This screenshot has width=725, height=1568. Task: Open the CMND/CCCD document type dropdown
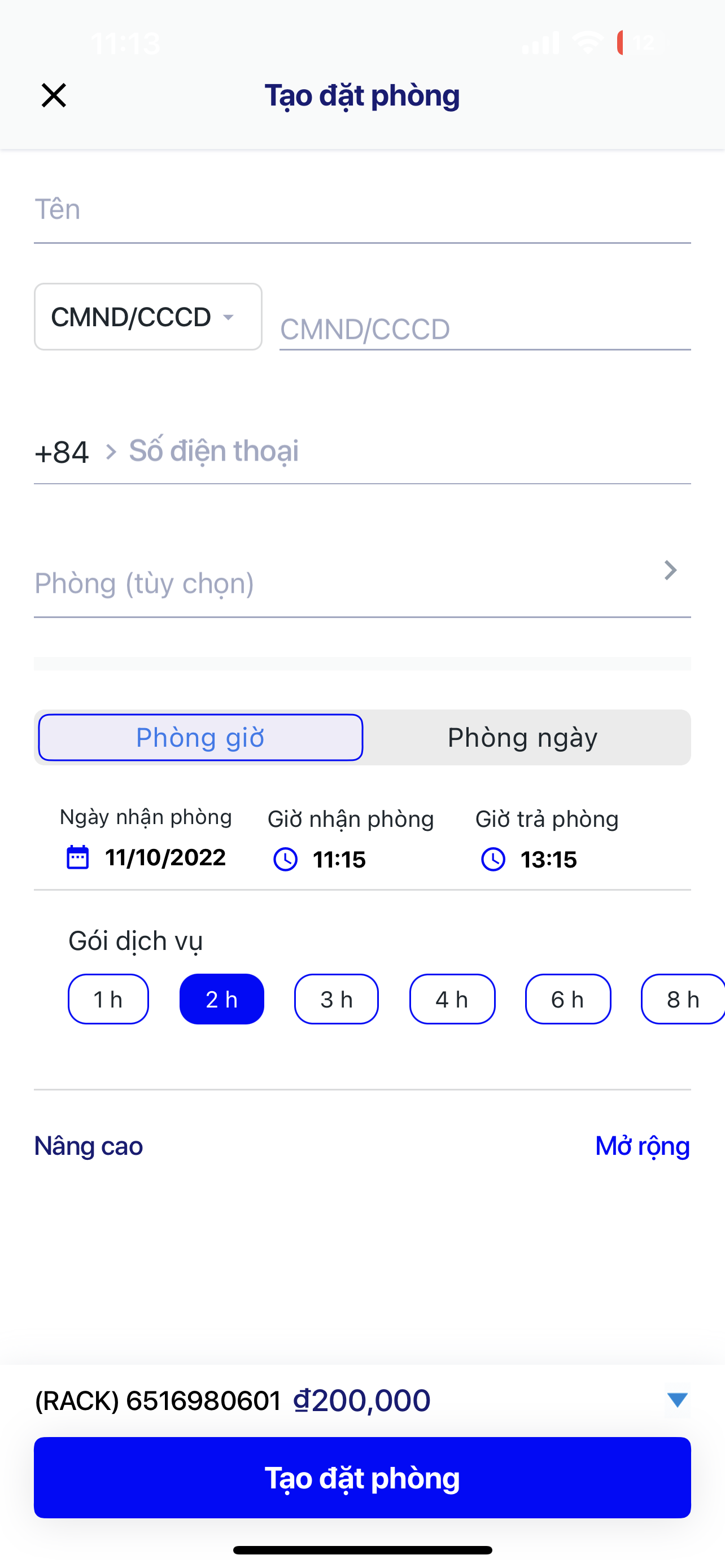click(148, 317)
